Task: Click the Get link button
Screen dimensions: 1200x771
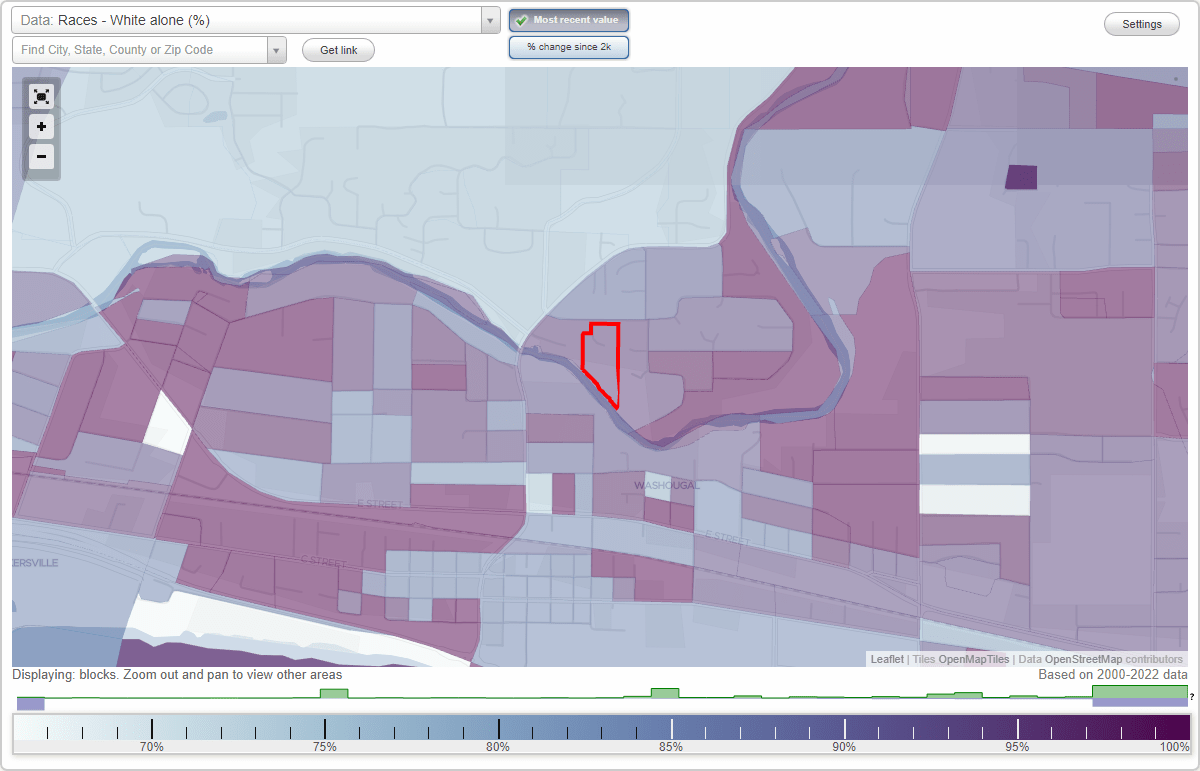Action: (x=338, y=50)
